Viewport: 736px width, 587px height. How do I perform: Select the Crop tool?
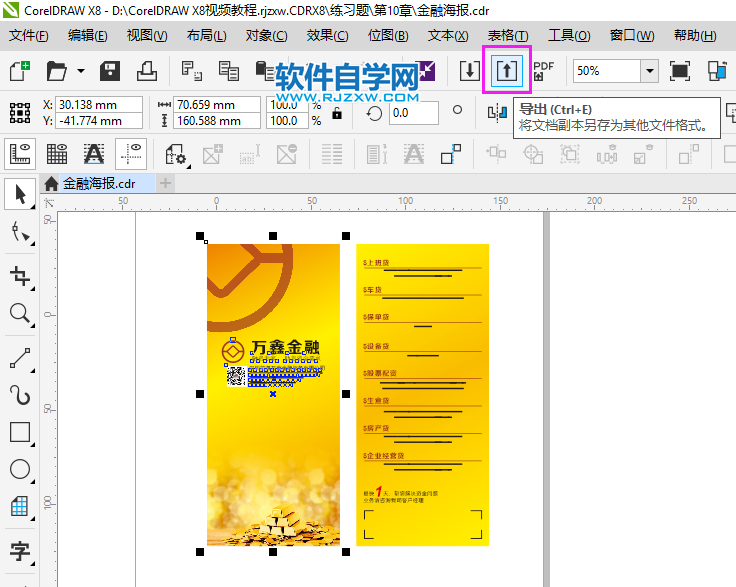pyautogui.click(x=19, y=275)
